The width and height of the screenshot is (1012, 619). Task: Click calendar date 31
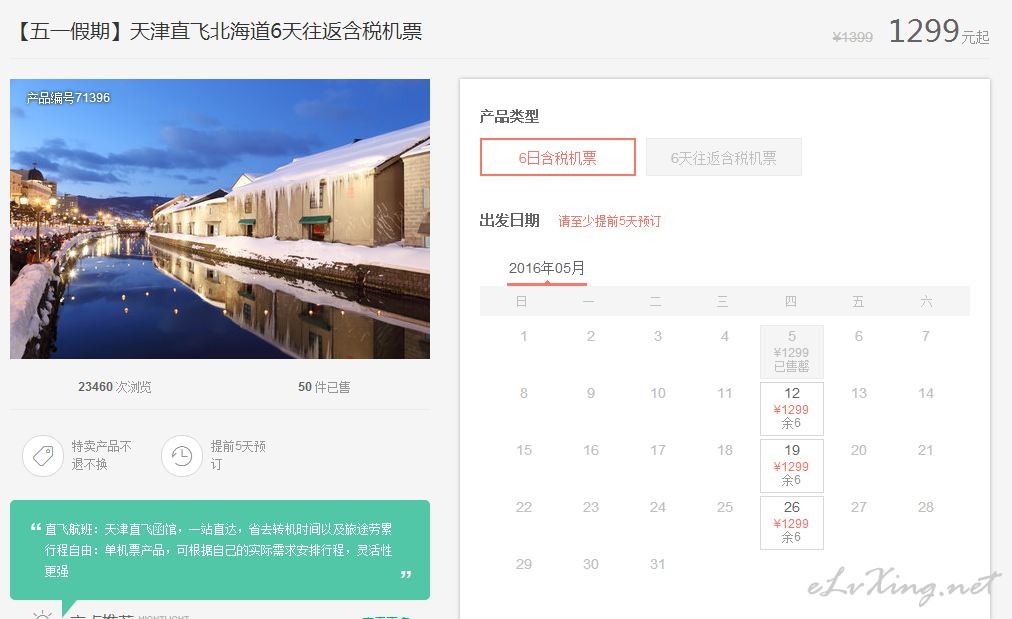click(x=658, y=564)
